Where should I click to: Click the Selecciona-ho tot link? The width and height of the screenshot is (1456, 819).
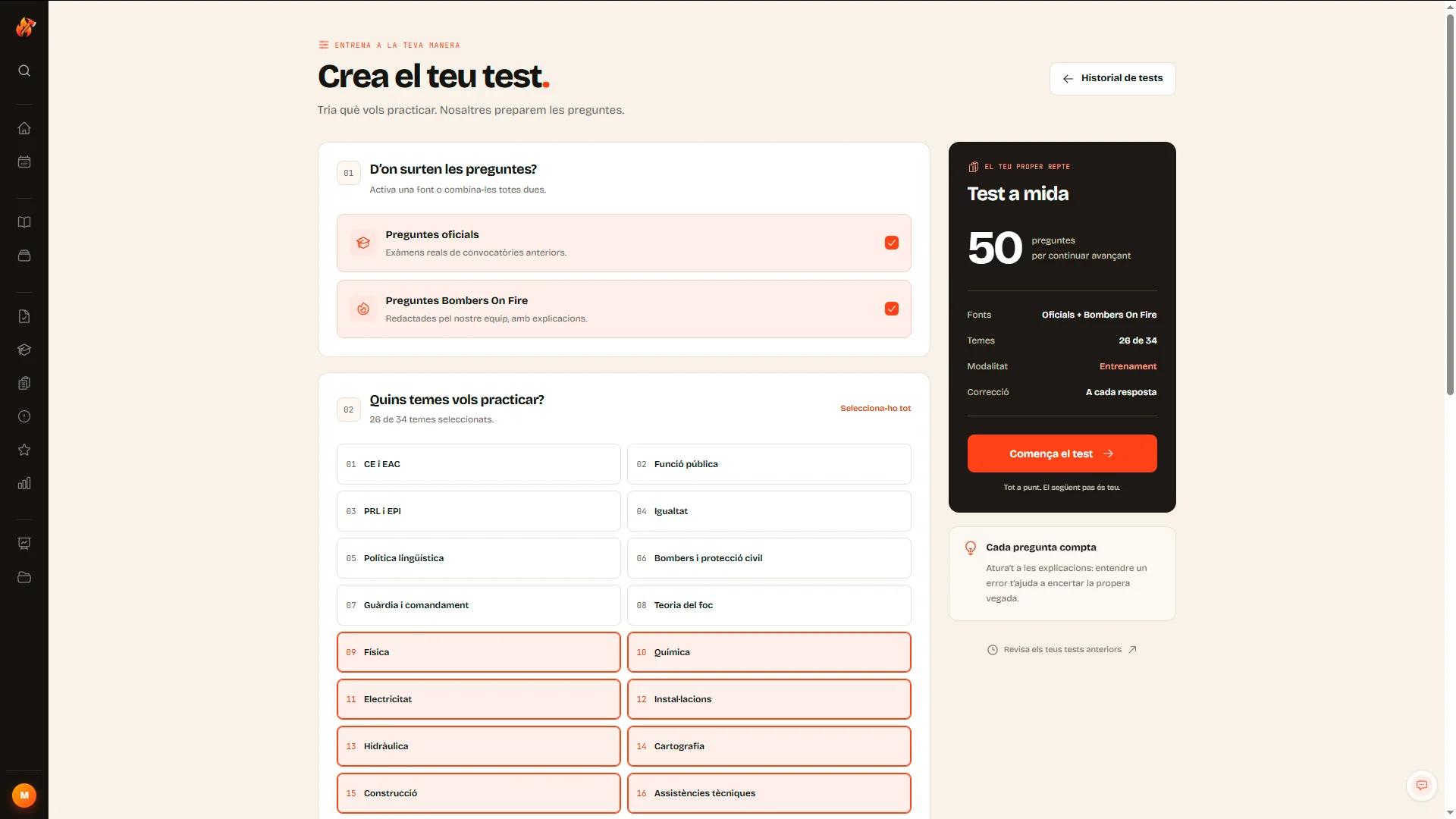coord(875,408)
